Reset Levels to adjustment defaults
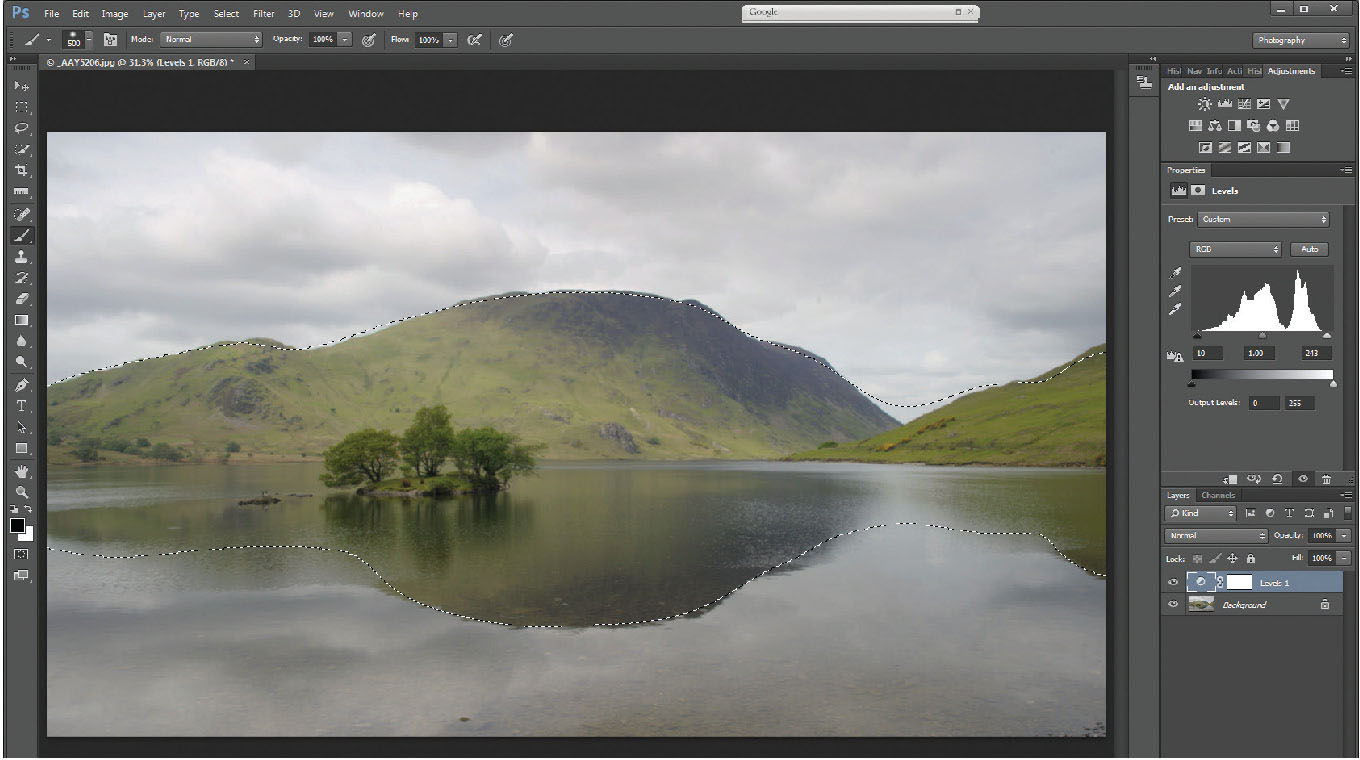This screenshot has width=1360, height=760. [x=1277, y=479]
